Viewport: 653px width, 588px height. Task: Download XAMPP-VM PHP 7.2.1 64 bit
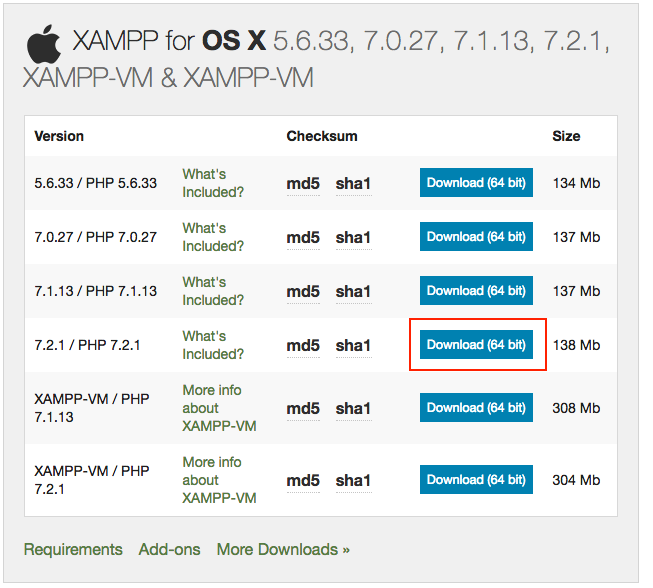click(x=476, y=480)
